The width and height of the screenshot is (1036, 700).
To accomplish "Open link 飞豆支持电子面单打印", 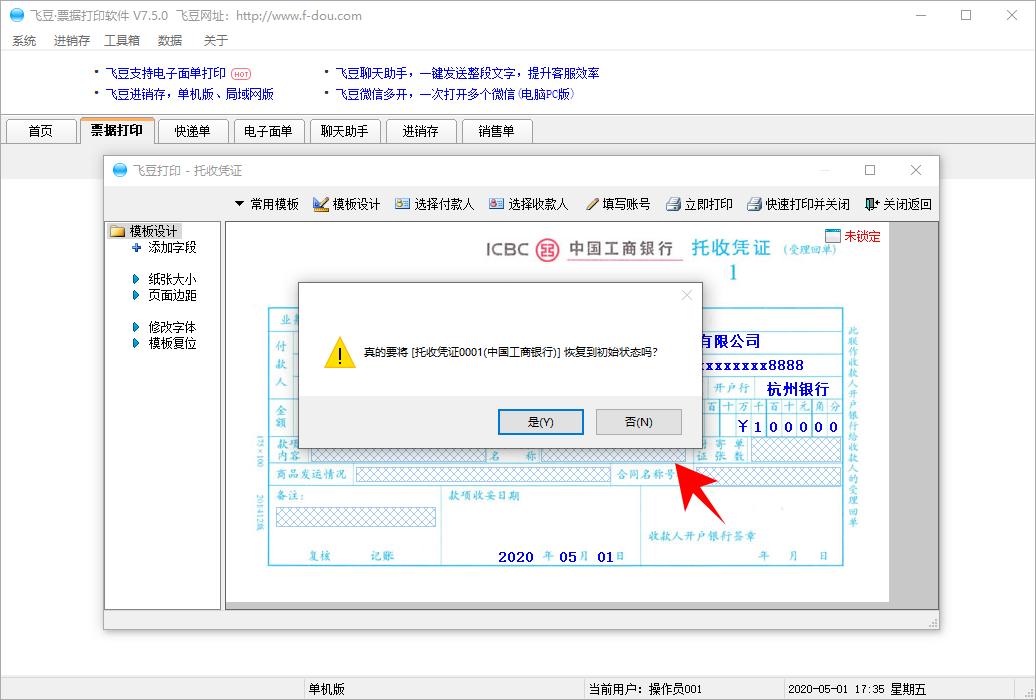I will (x=166, y=73).
